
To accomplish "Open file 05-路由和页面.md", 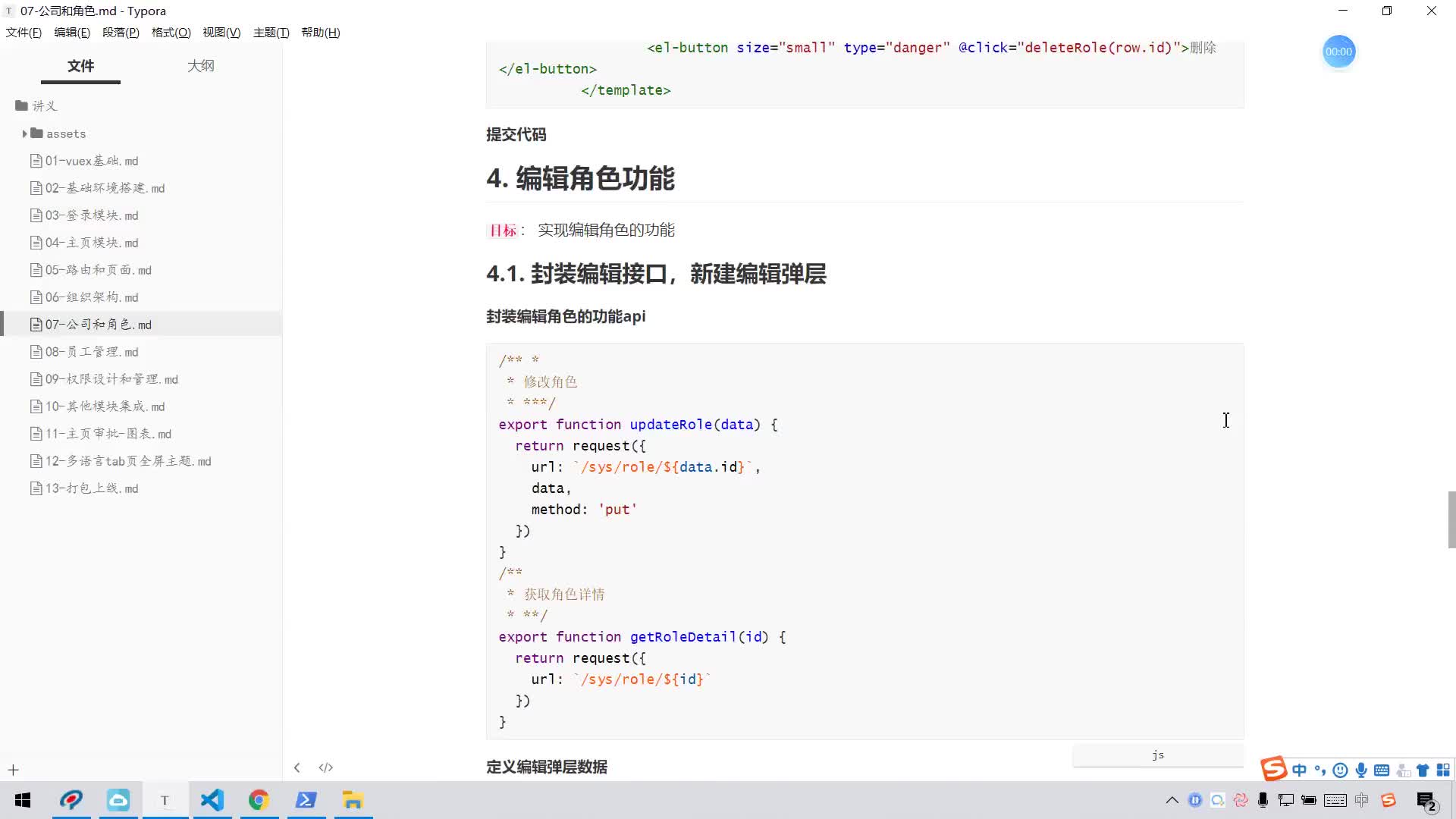I will coord(141,270).
